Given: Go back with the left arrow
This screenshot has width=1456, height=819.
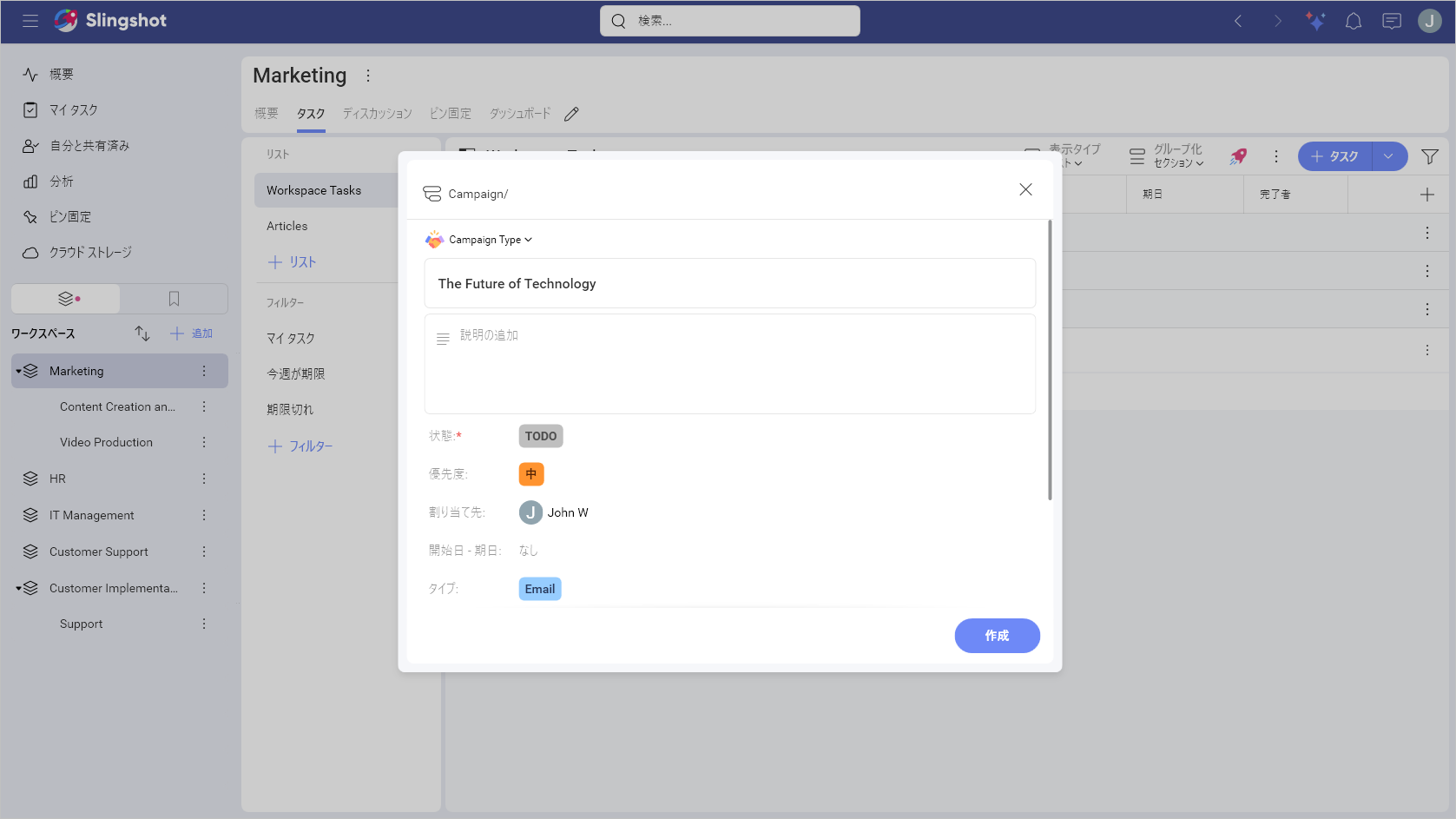Looking at the screenshot, I should (x=1238, y=21).
